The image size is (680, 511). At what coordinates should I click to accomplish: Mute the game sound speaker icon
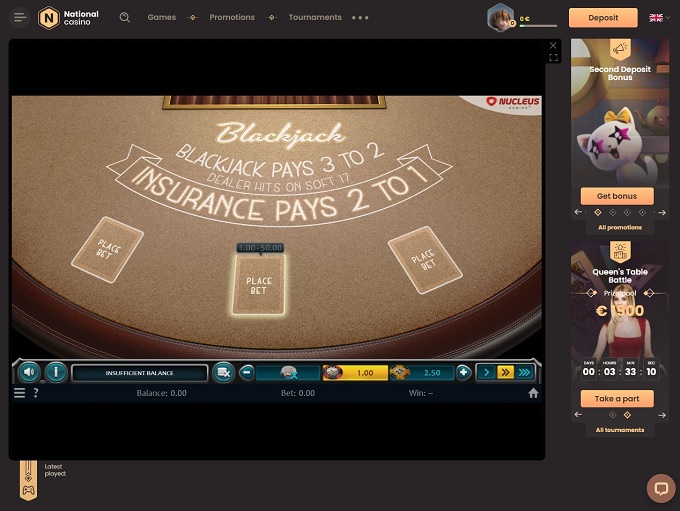pos(30,372)
